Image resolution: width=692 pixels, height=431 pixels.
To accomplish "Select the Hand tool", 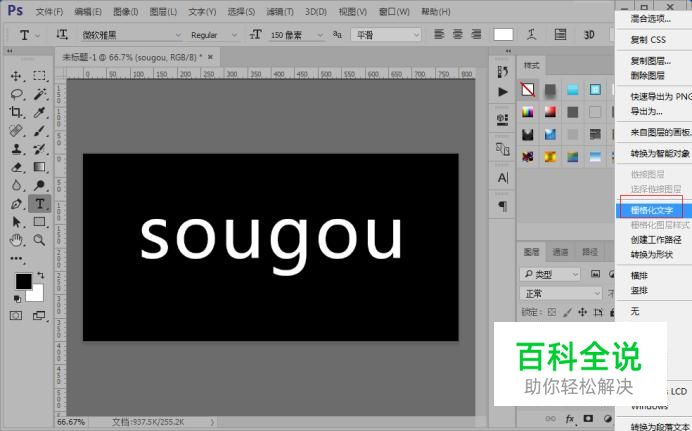I will click(x=16, y=240).
